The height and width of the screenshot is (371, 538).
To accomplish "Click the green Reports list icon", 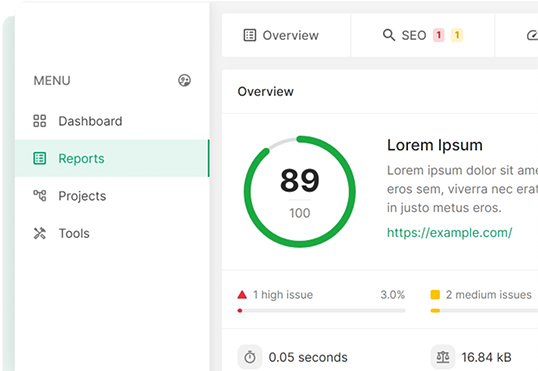I will 39,158.
